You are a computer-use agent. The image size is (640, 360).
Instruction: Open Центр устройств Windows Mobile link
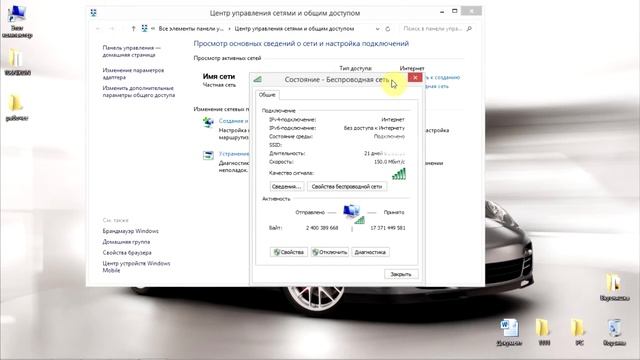coord(136,267)
